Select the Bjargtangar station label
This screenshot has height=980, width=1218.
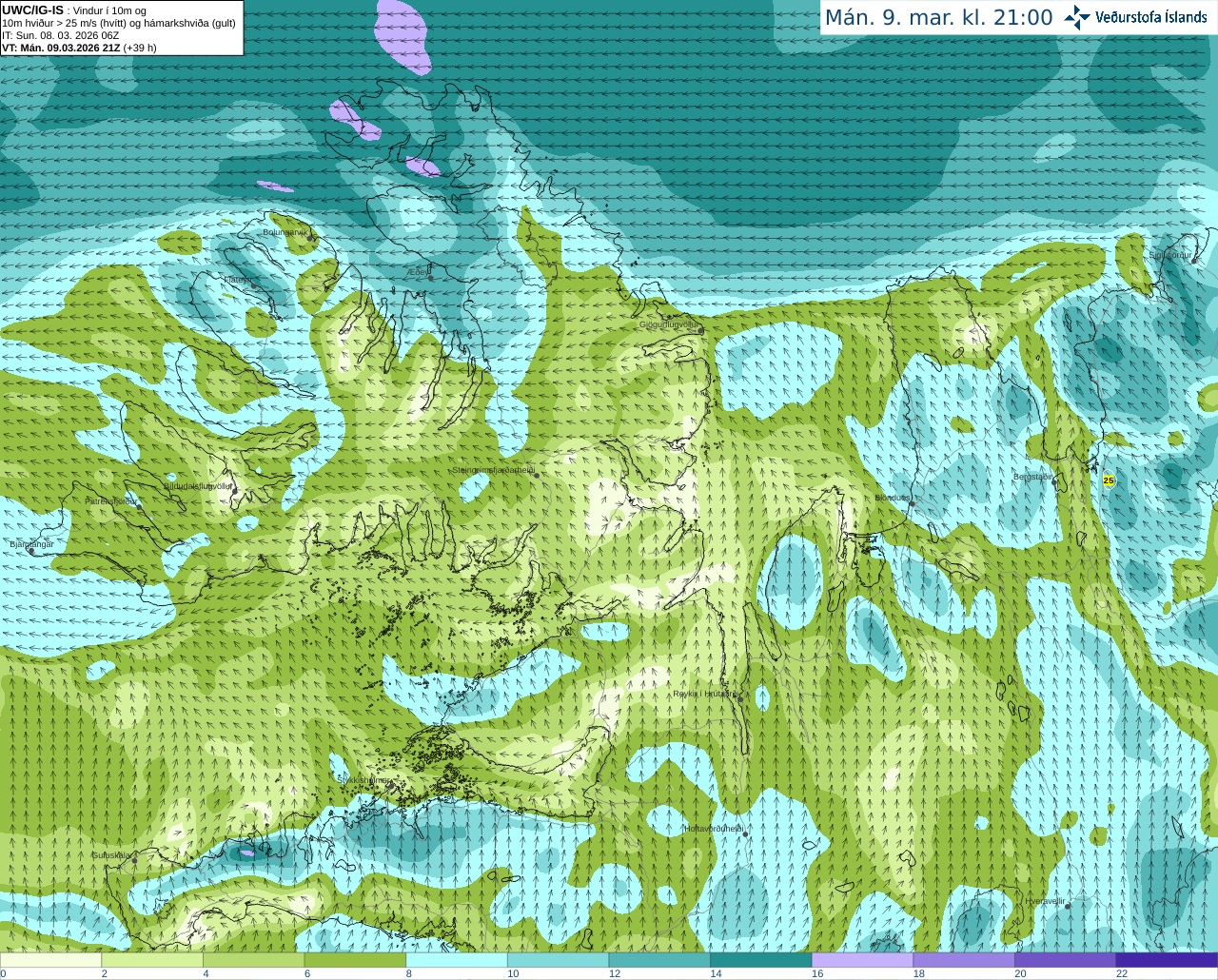point(31,544)
